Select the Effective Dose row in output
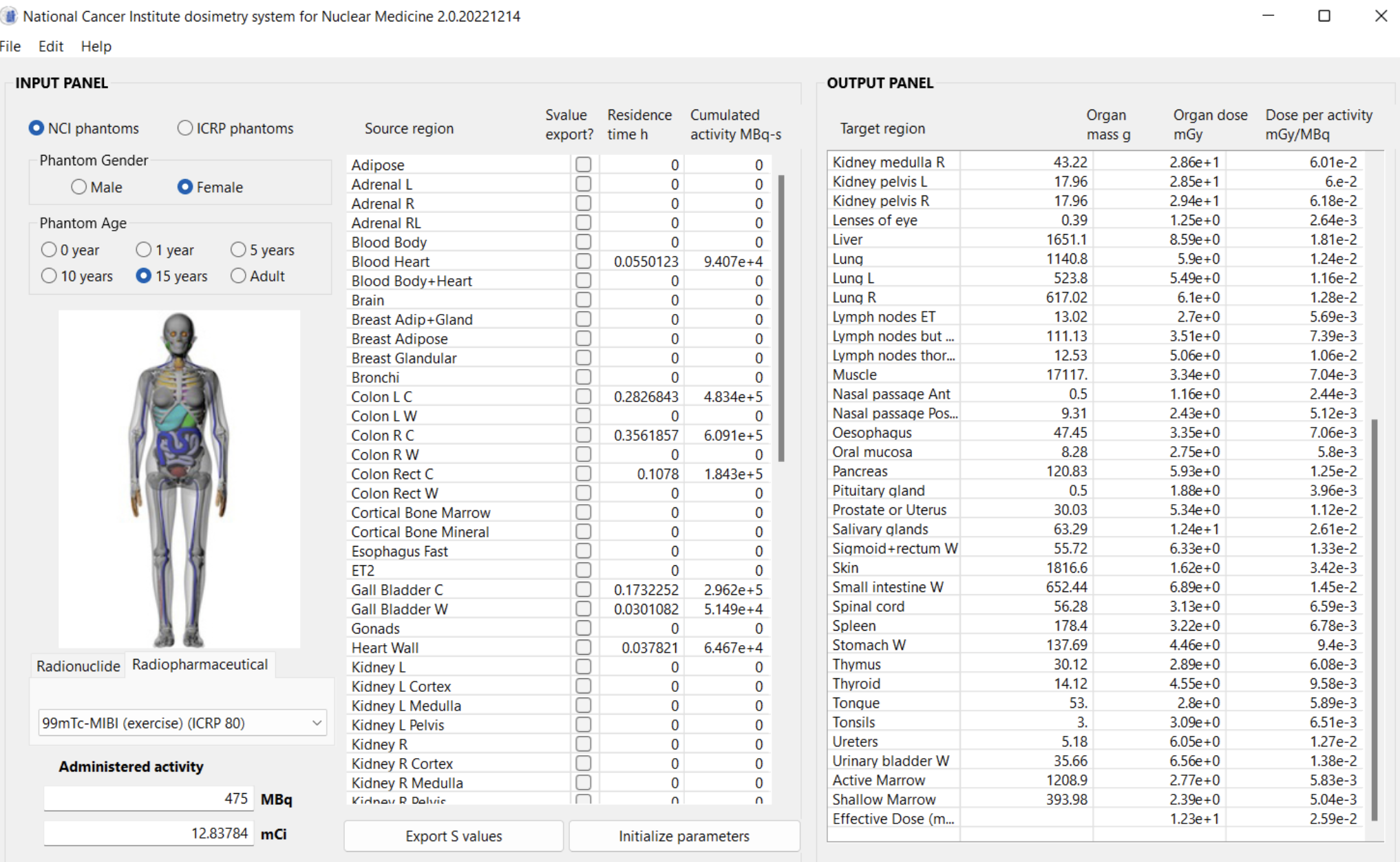The height and width of the screenshot is (862, 1400). click(1096, 819)
